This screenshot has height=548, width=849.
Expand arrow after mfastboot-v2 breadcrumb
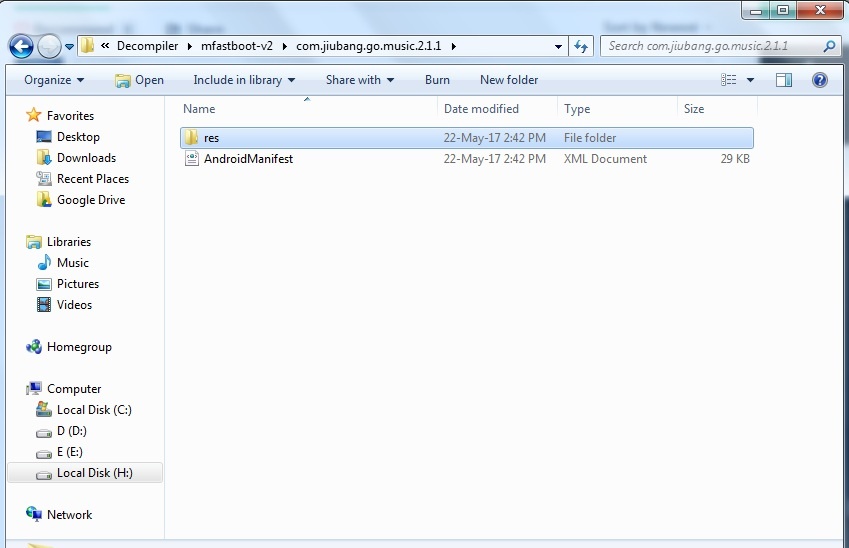point(284,47)
